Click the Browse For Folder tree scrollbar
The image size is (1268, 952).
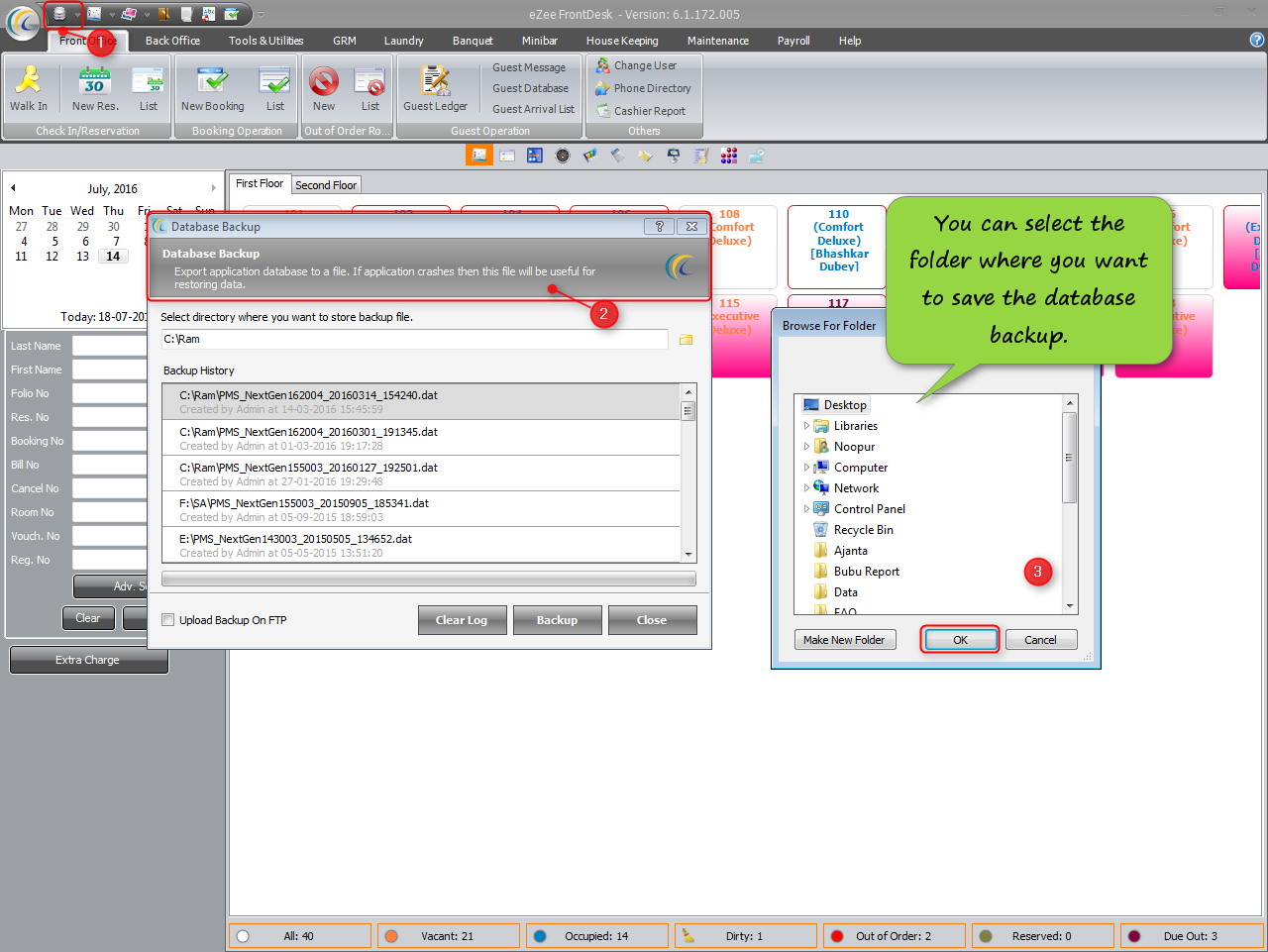(1070, 504)
